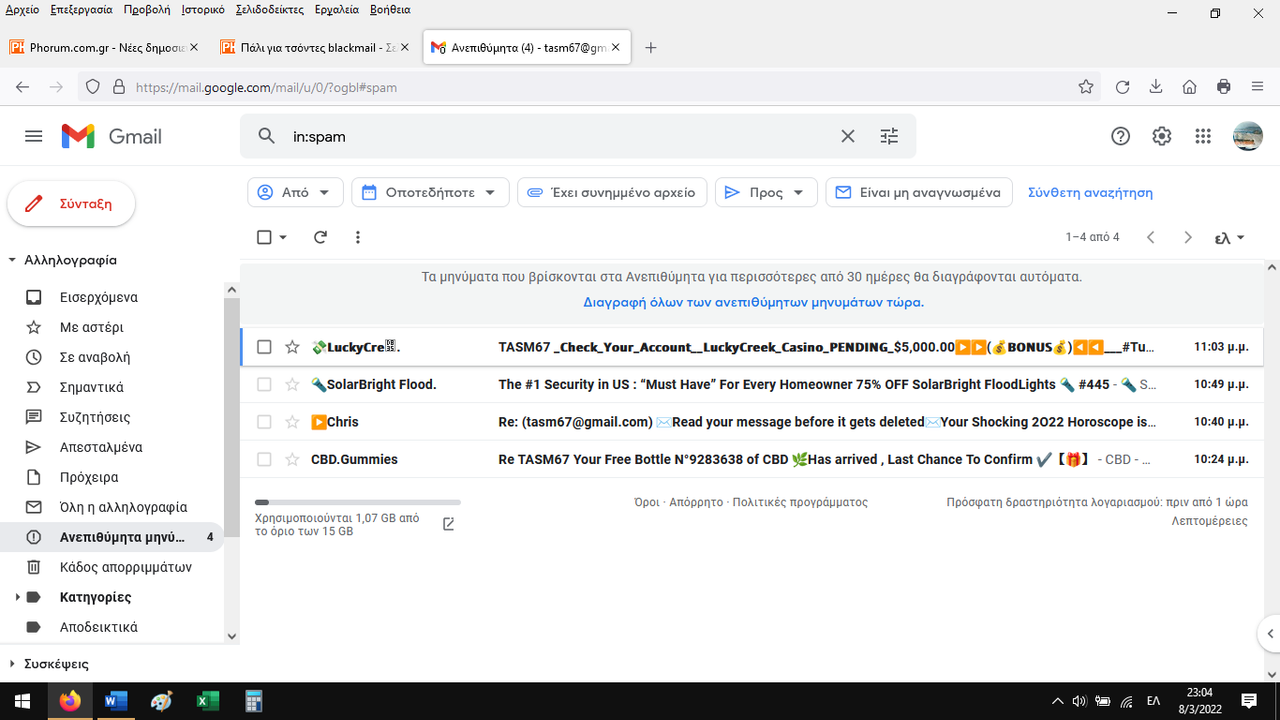The width and height of the screenshot is (1280, 720).
Task: Open the Gmail main menu hamburger
Action: pyautogui.click(x=34, y=136)
